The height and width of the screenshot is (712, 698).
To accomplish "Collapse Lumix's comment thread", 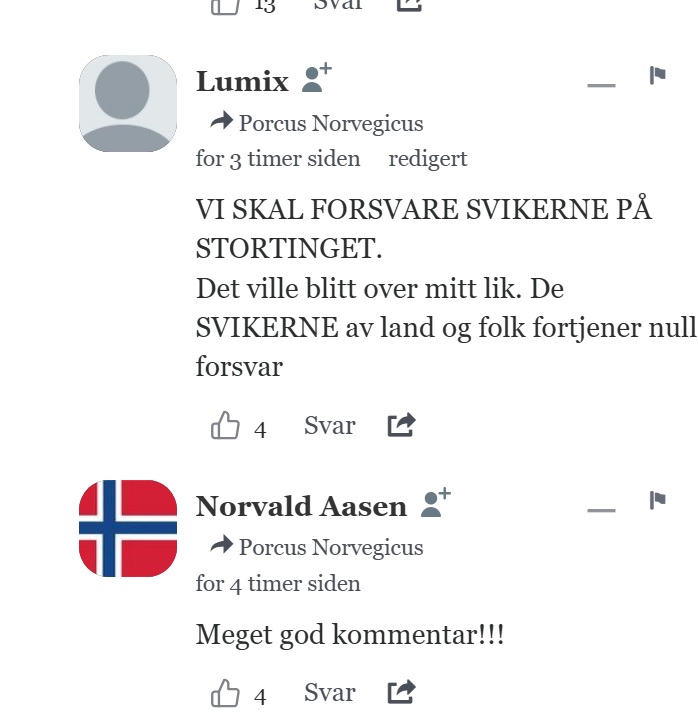I will click(x=601, y=85).
